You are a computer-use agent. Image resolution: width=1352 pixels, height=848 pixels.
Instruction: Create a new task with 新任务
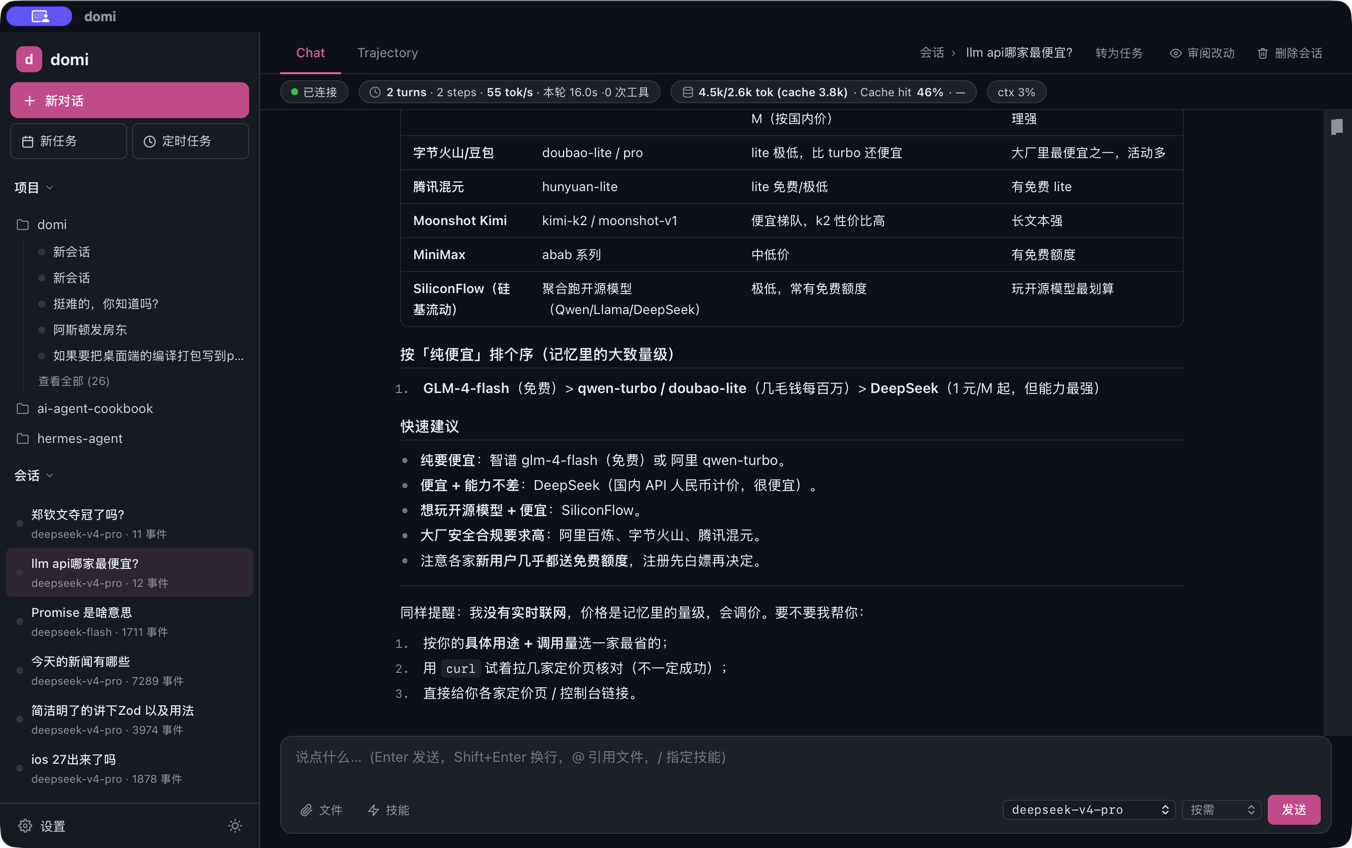tap(69, 141)
